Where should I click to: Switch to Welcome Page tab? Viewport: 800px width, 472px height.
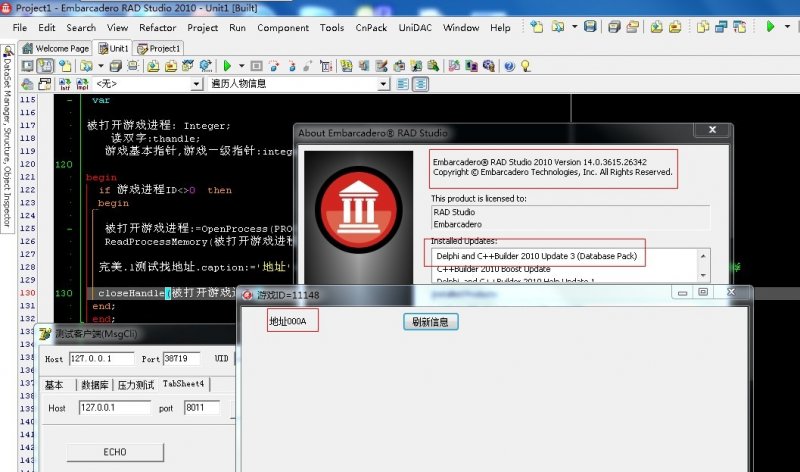(56, 48)
